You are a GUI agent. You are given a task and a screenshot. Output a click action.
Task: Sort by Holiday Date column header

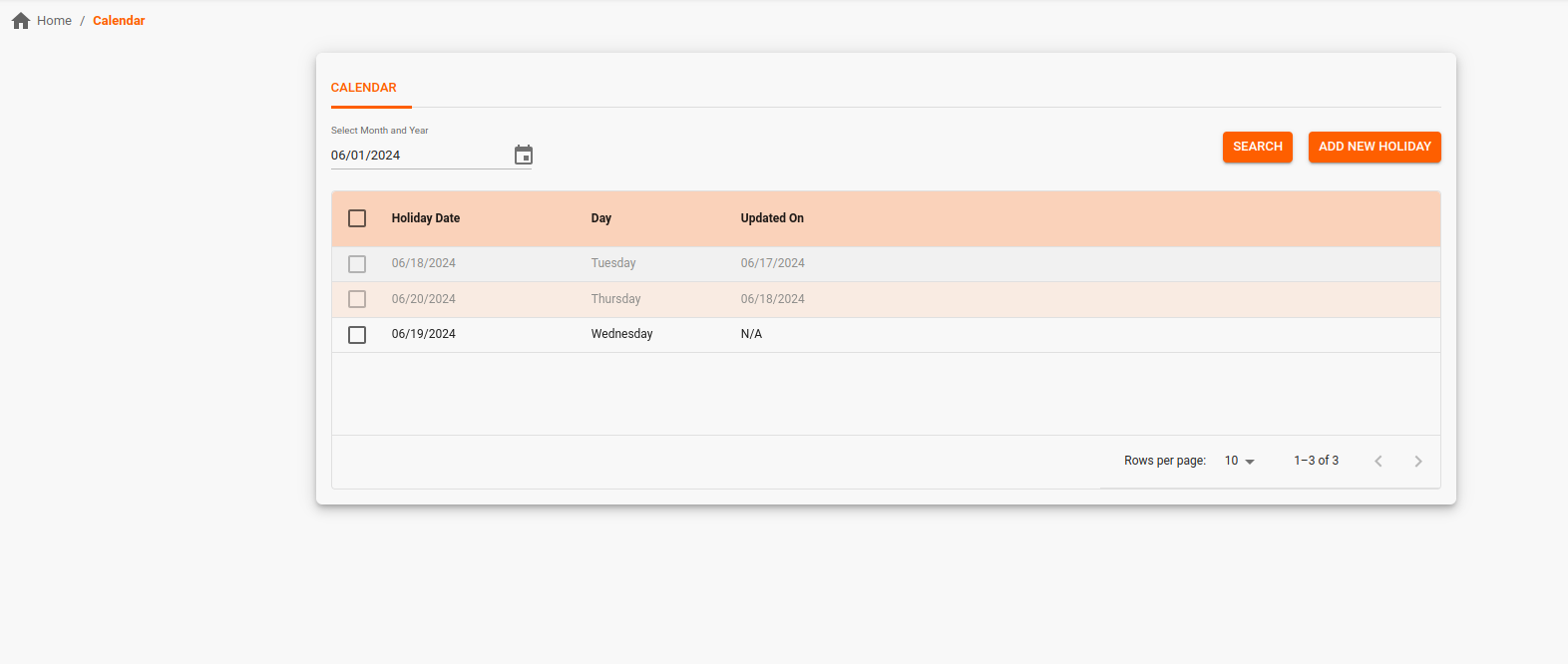tap(426, 218)
